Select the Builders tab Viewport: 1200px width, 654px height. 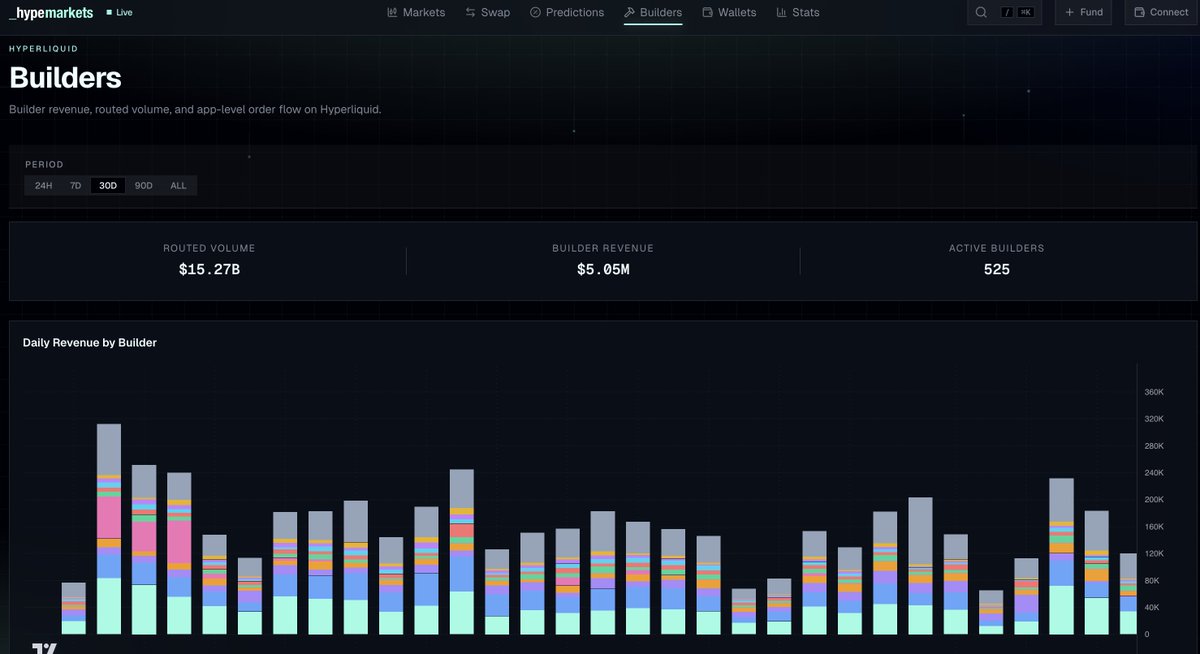[653, 12]
